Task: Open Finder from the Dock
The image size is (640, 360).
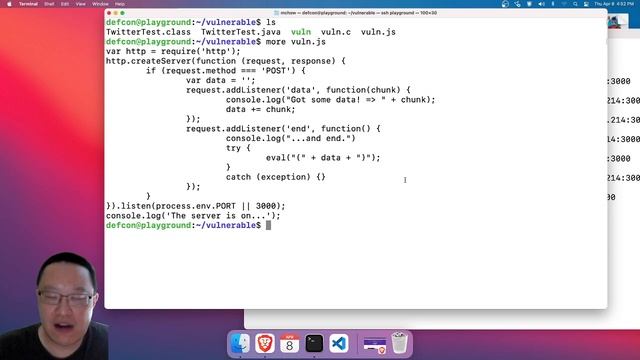Action: pos(240,343)
